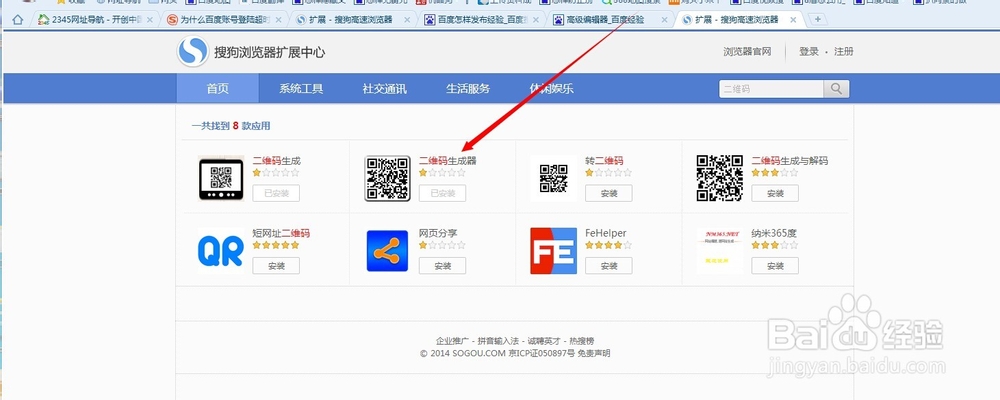This screenshot has width=1000, height=400.
Task: Open the 诚聘英才 footer link
Action: 544,341
